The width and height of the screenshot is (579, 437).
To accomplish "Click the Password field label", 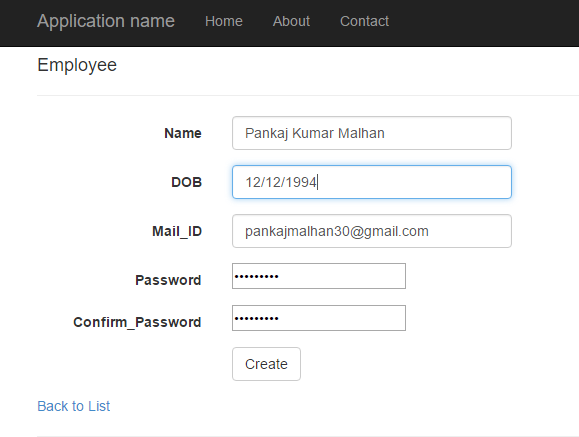I will 168,280.
